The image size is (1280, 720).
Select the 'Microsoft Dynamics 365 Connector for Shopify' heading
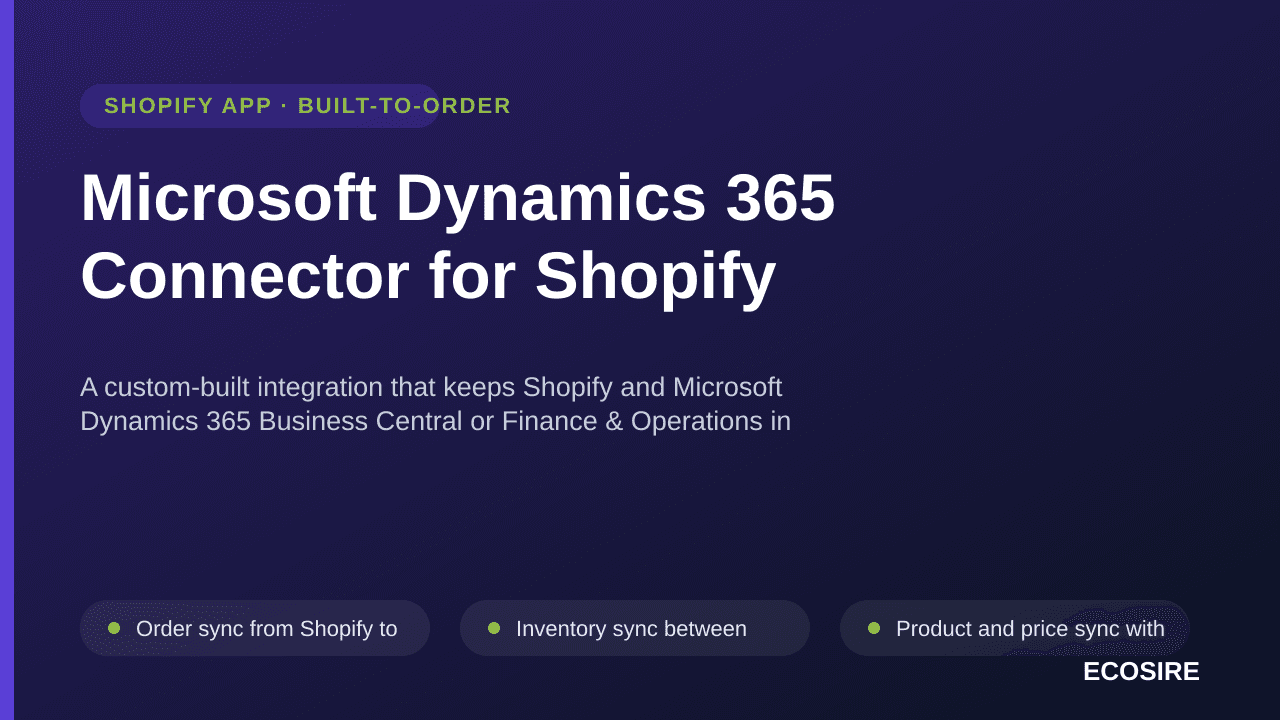click(458, 236)
